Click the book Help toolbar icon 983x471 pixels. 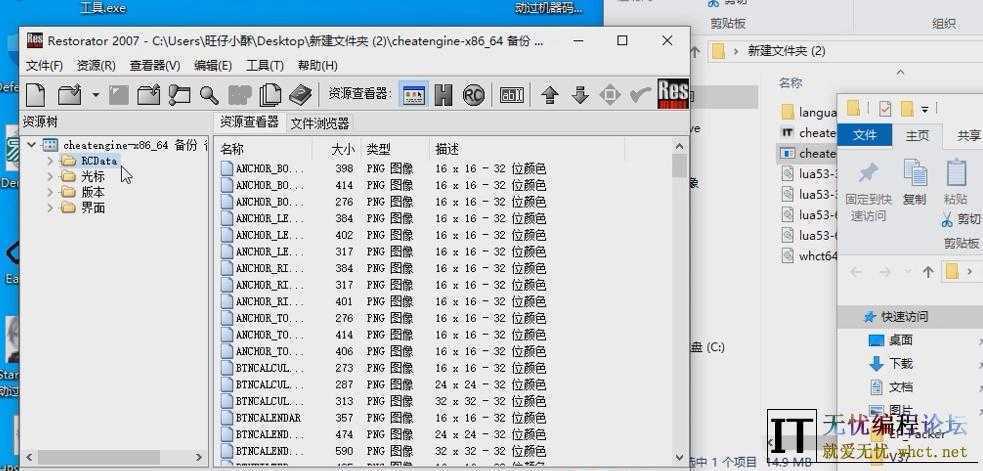coord(300,95)
